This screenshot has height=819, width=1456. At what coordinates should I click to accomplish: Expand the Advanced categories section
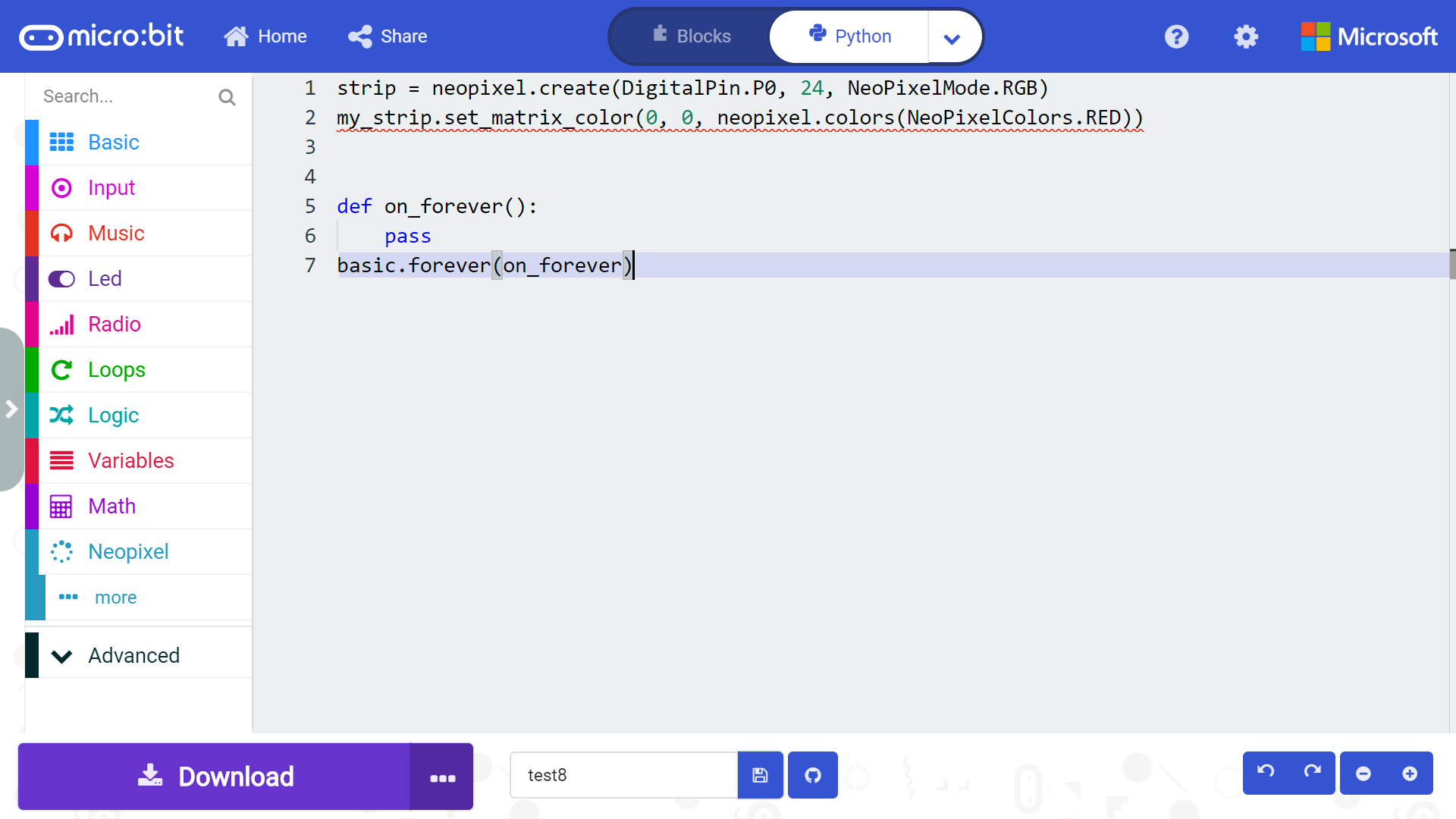coord(133,655)
